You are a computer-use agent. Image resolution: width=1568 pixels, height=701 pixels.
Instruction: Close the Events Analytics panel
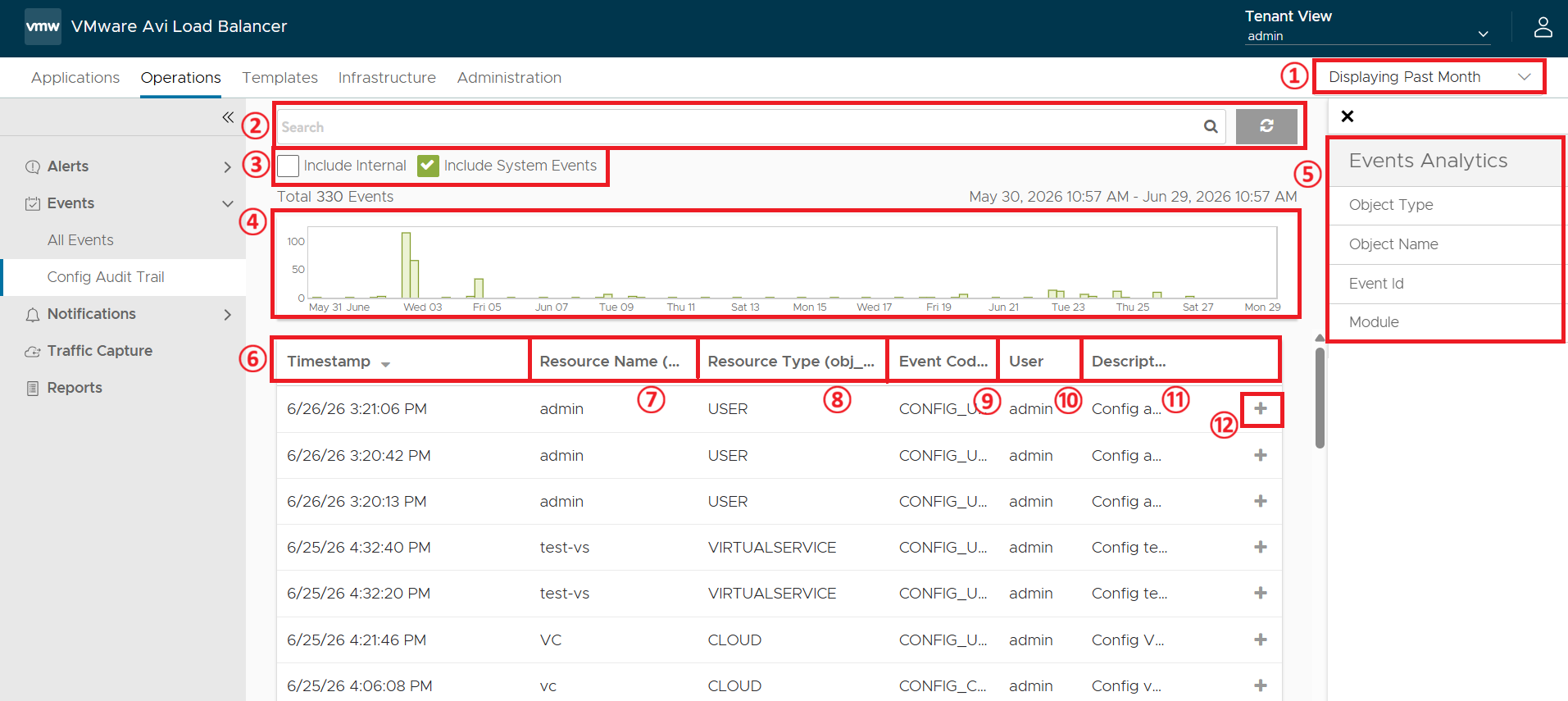(1348, 116)
